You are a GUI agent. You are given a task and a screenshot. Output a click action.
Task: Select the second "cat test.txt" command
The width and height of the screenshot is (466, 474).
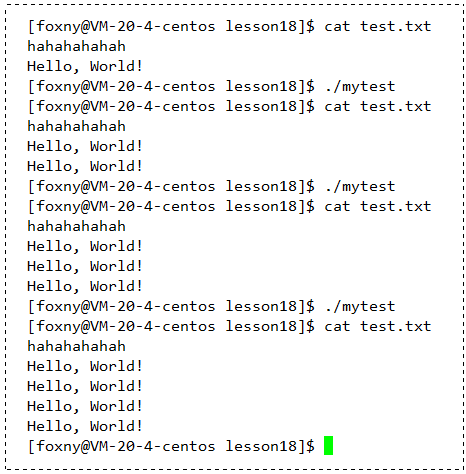click(x=378, y=106)
